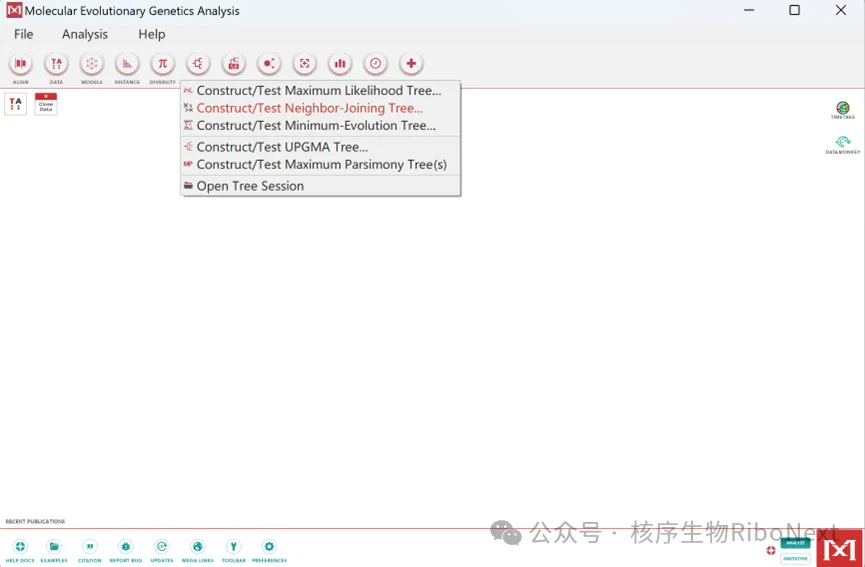Image resolution: width=865 pixels, height=567 pixels.
Task: Click the Phylogeny tree icon in the toolbar
Action: coord(198,64)
